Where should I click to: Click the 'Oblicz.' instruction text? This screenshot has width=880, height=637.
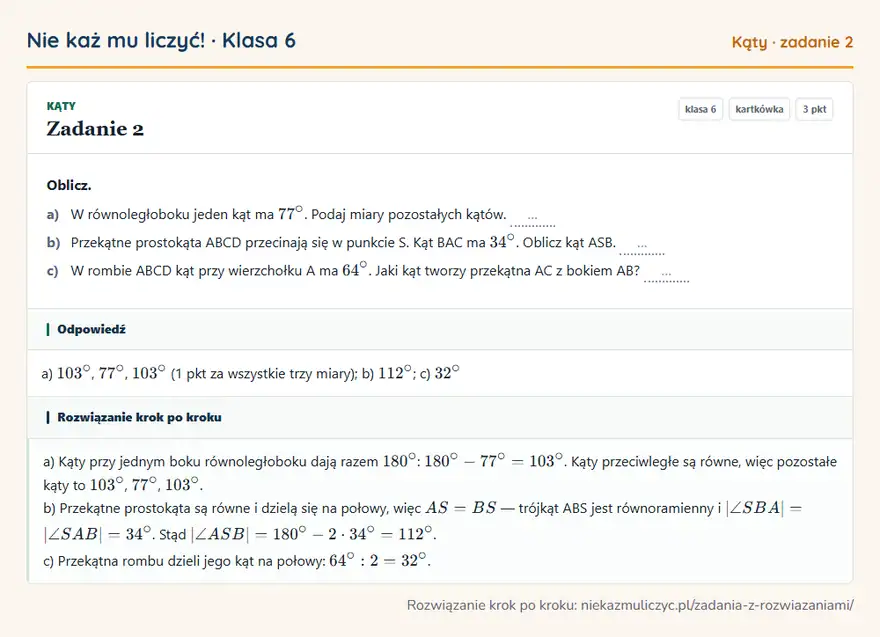click(x=69, y=185)
